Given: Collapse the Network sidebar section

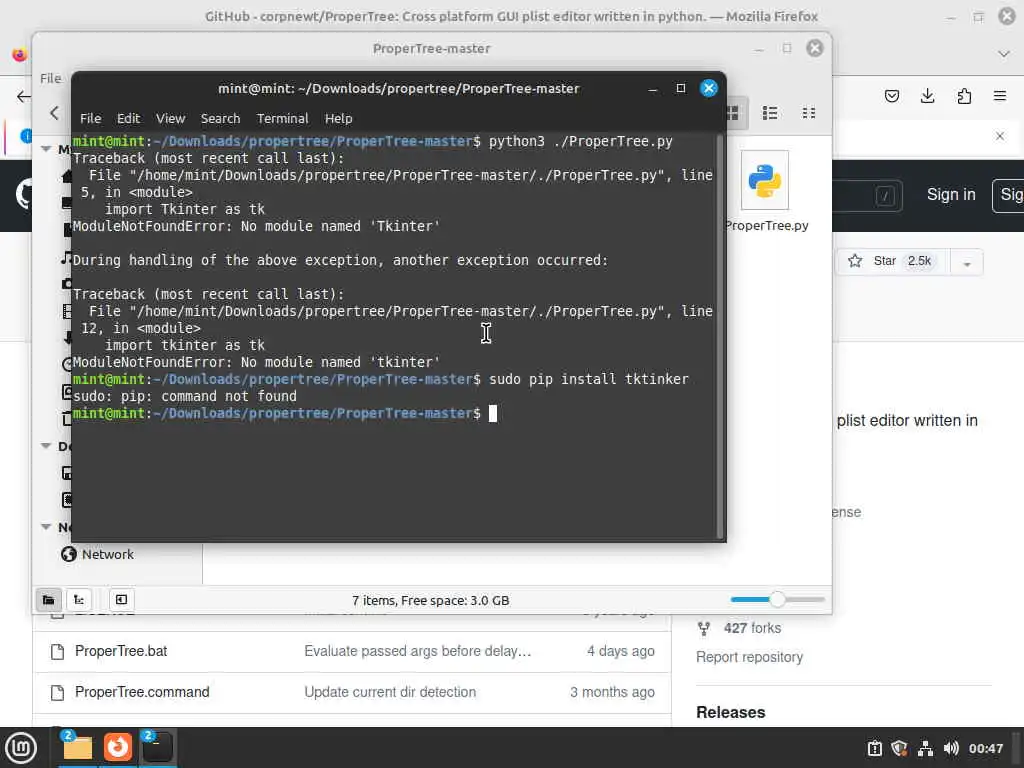Looking at the screenshot, I should pos(46,526).
